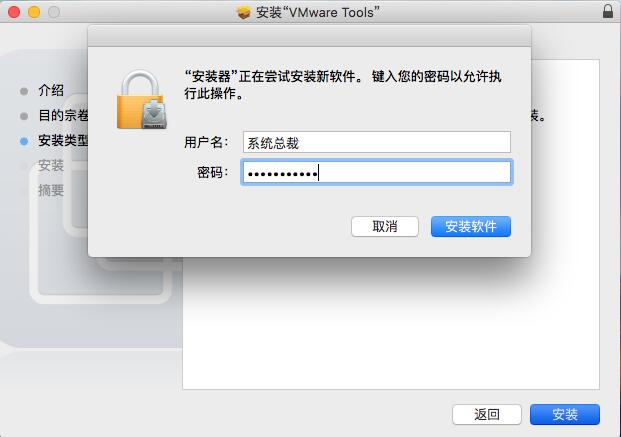Click the gray bullet beside 介绍

(x=24, y=91)
